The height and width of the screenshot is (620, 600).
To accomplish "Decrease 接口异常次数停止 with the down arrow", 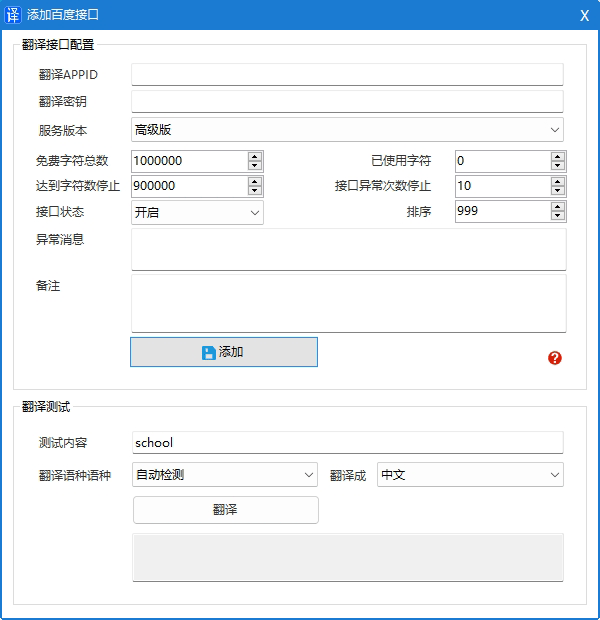I will pos(558,191).
